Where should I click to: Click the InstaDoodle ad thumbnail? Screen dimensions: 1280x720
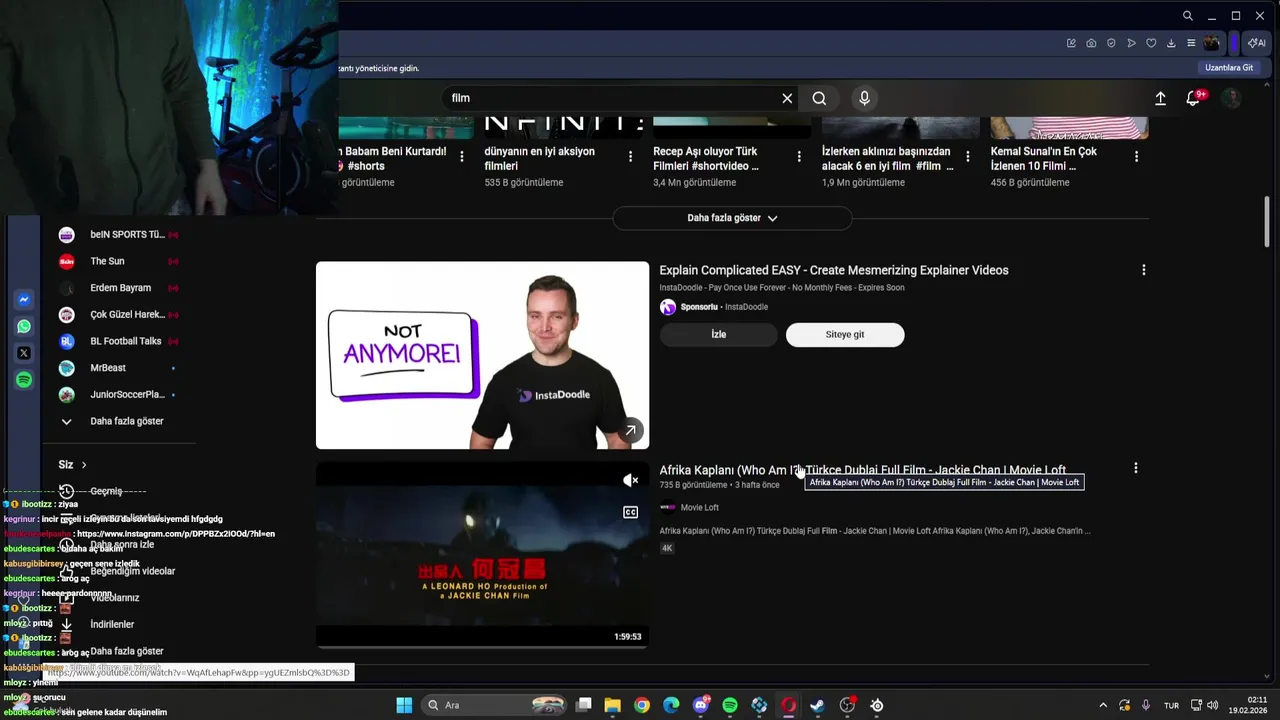pyautogui.click(x=482, y=355)
